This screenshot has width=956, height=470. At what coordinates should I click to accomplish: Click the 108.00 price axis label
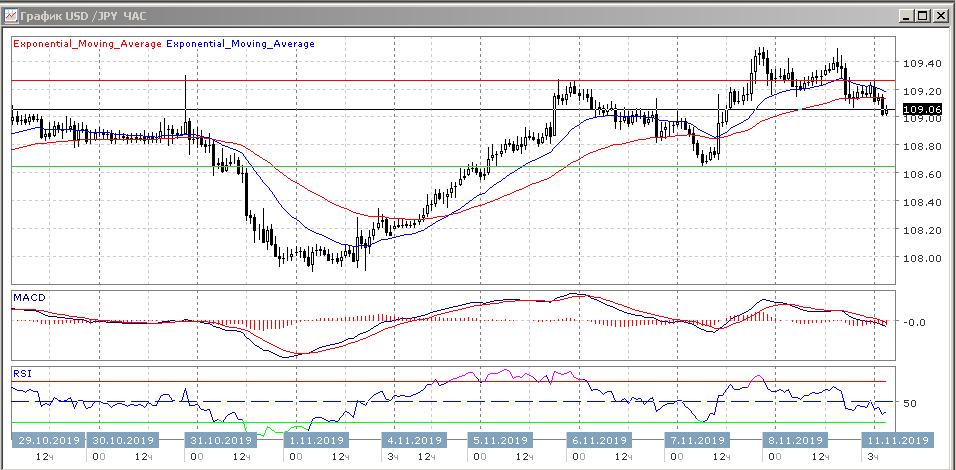921,258
